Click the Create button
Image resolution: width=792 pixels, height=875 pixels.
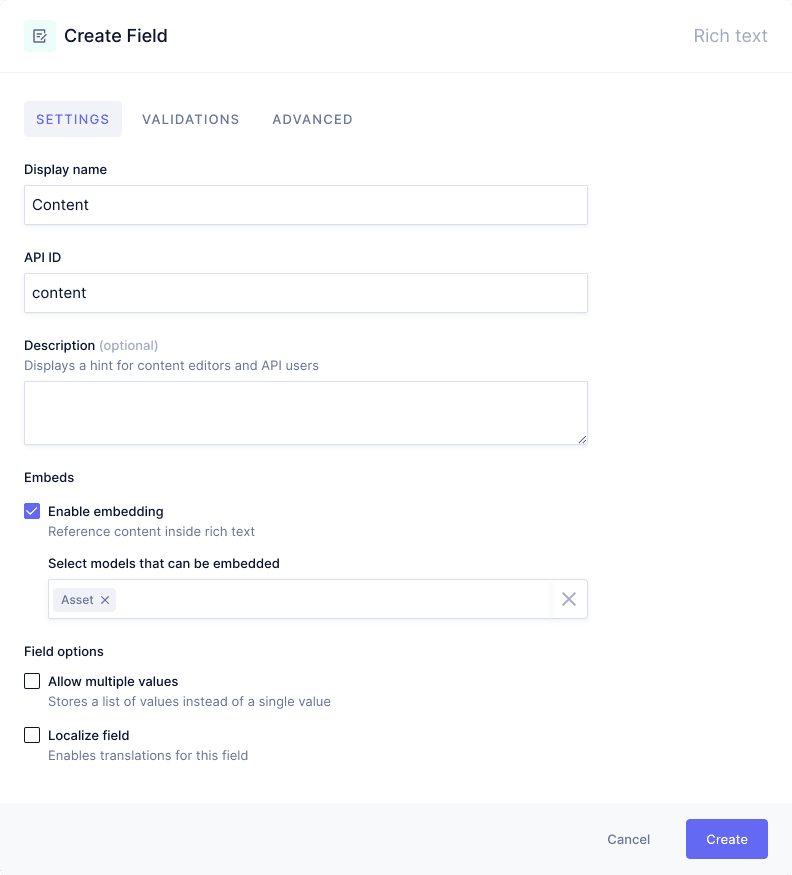tap(726, 839)
